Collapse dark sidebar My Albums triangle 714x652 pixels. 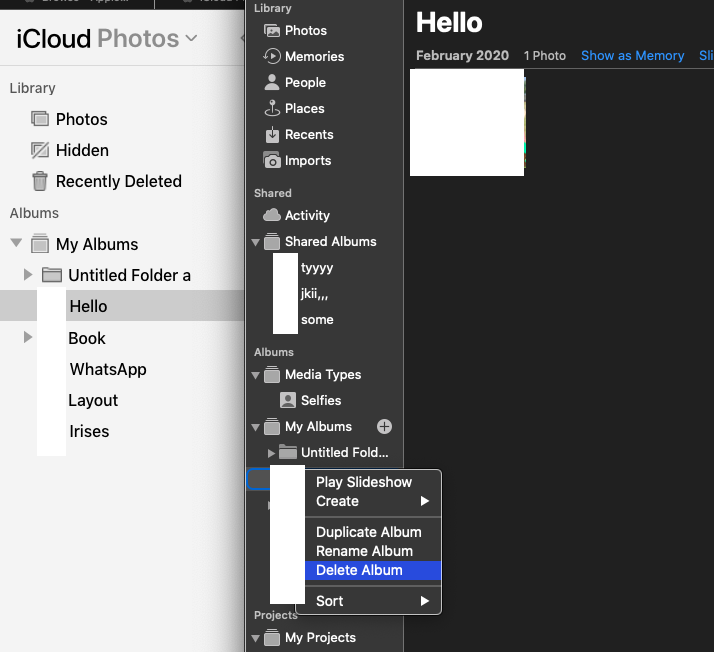[256, 428]
